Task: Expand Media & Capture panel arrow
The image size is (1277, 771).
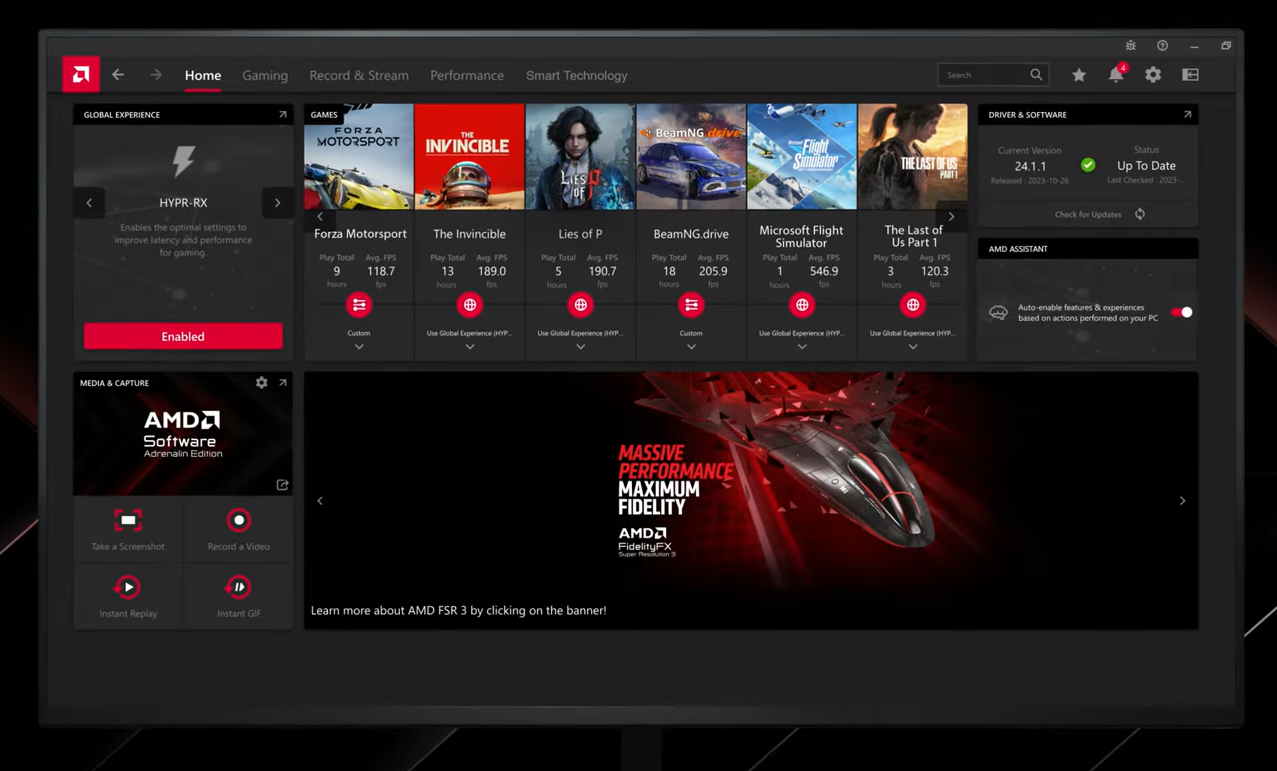Action: 283,383
